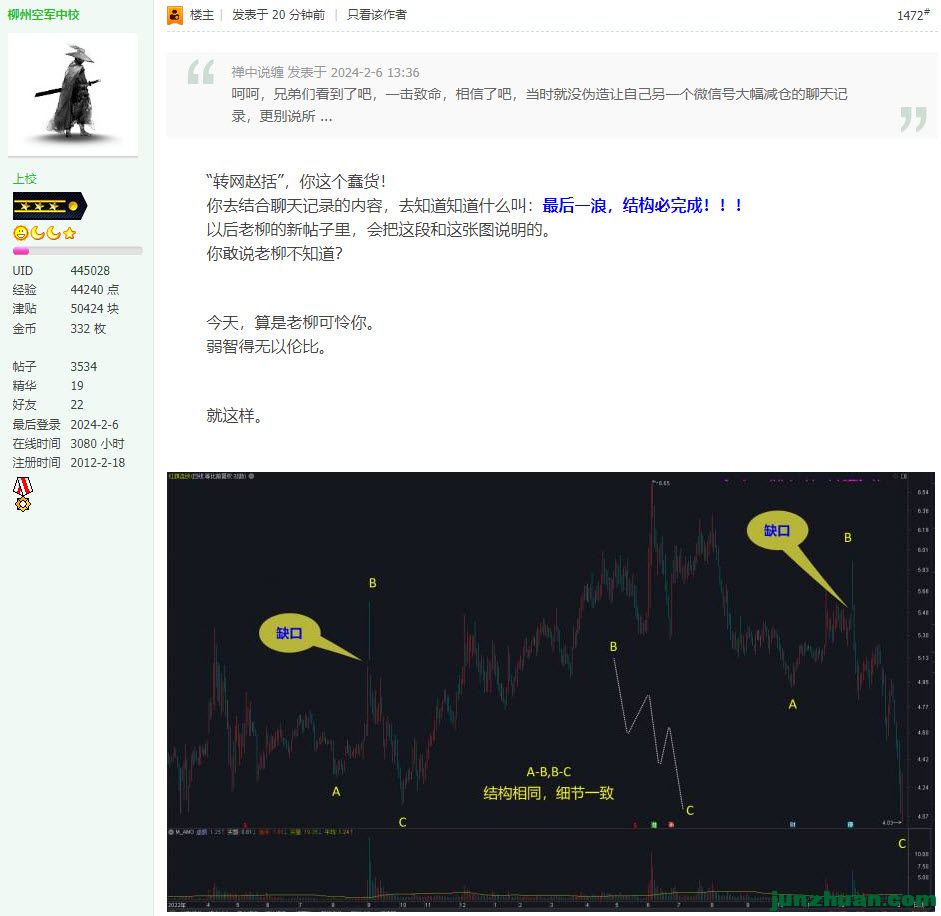Filter posts with 只看该作者
Screen dimensions: 941x916
[x=377, y=15]
